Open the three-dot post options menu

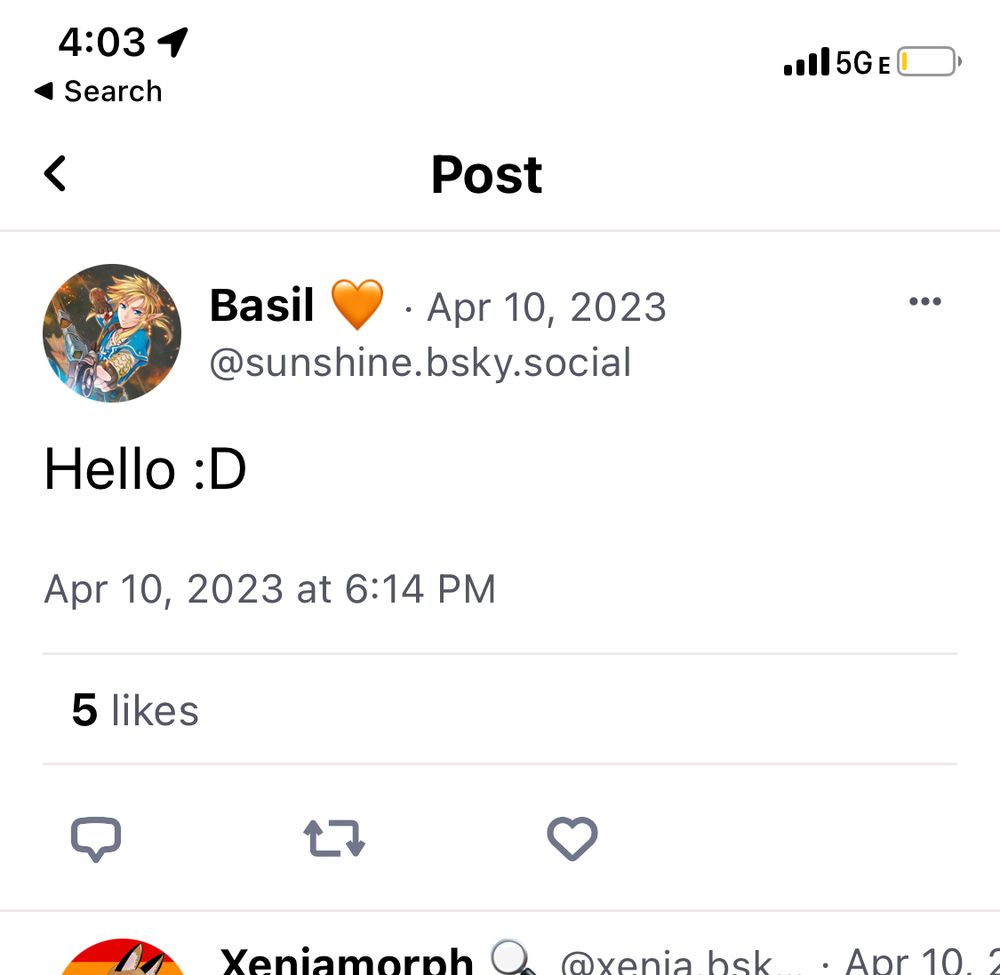tap(924, 302)
